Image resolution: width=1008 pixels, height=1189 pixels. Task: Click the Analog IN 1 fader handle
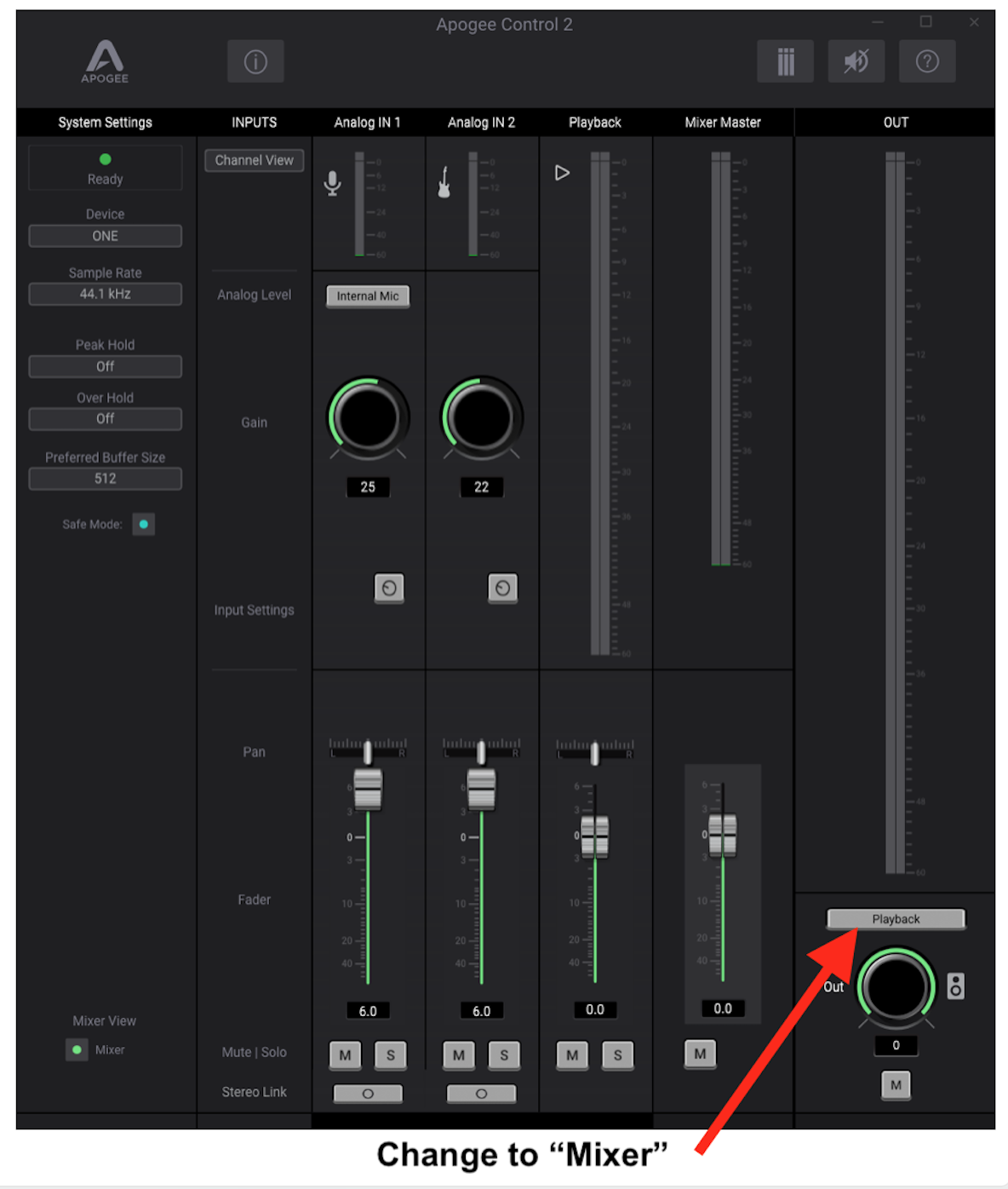(368, 788)
